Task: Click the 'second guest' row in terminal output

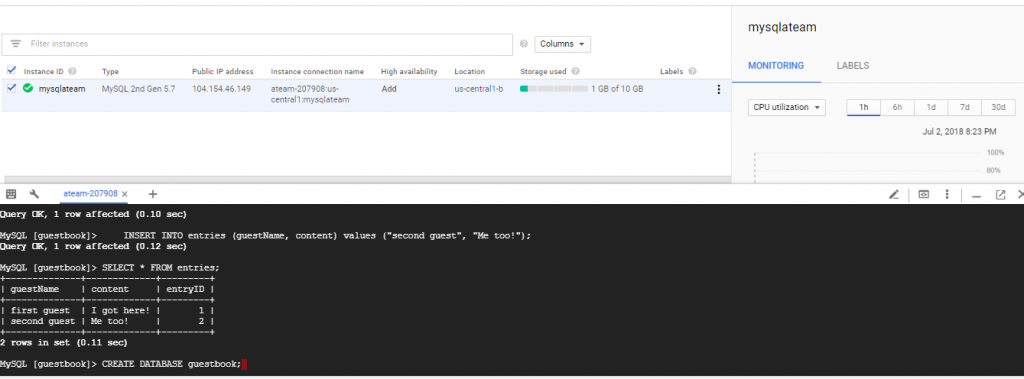Action: [x=107, y=321]
